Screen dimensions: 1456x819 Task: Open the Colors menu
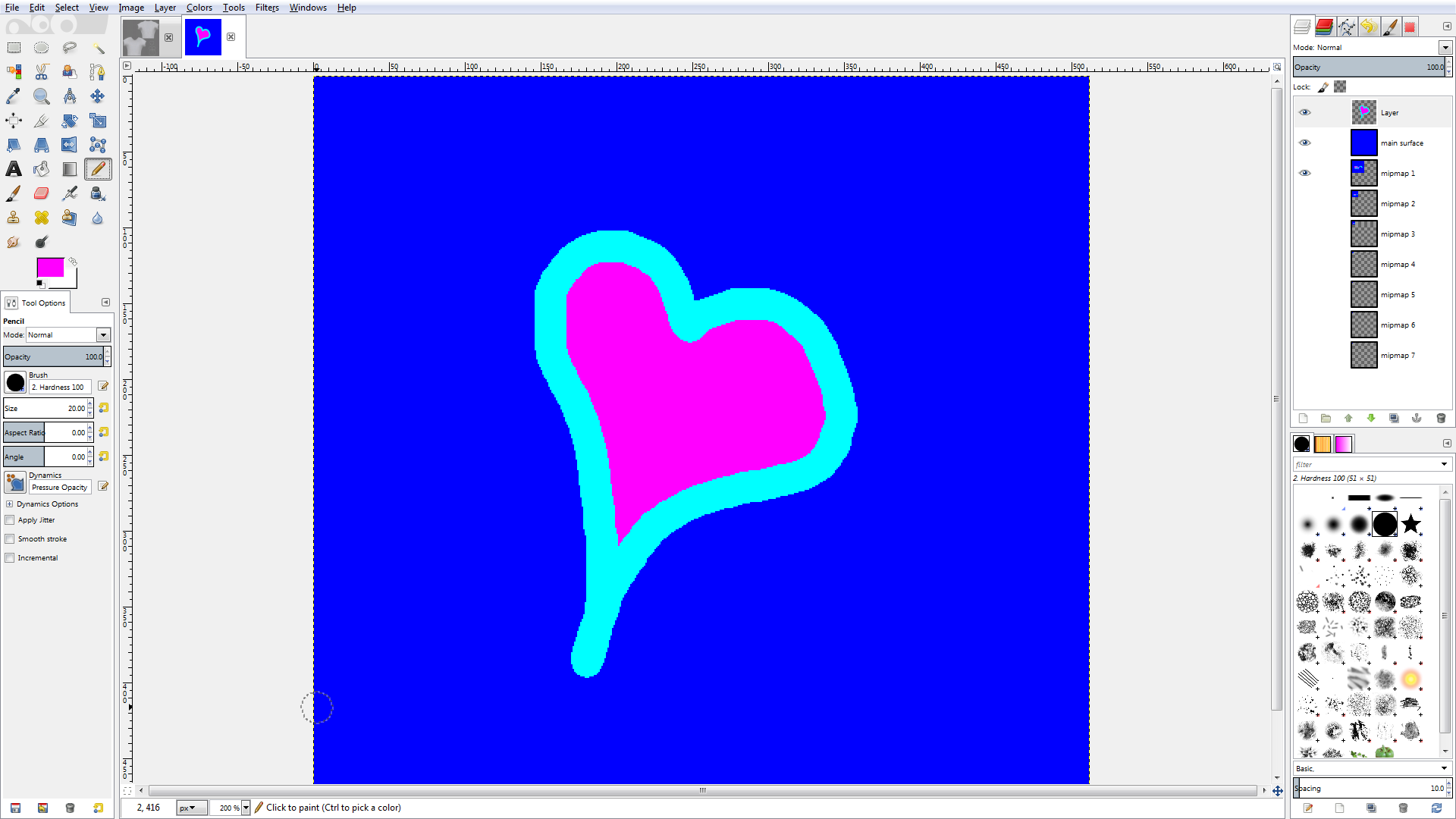199,8
